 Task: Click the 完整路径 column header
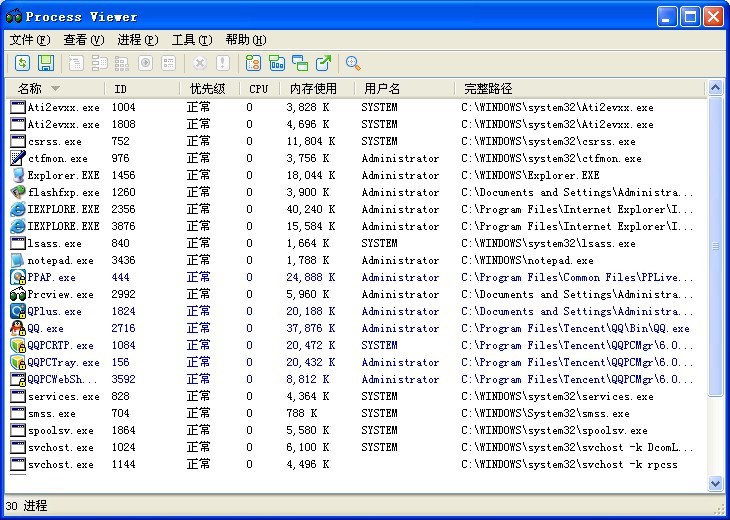pos(488,89)
